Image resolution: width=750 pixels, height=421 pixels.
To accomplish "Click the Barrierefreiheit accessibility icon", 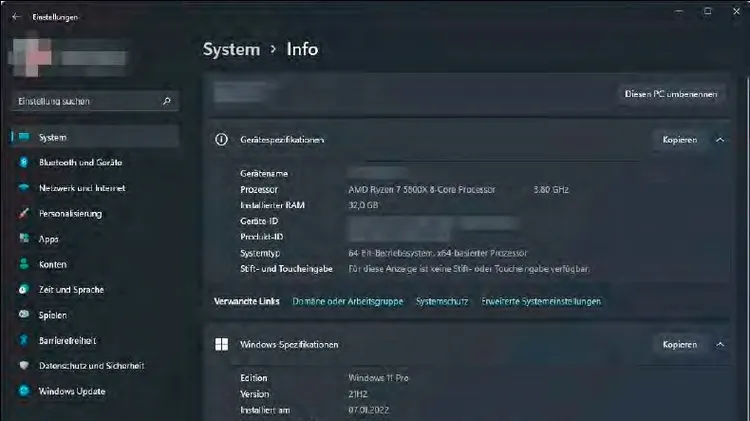I will pyautogui.click(x=24, y=340).
